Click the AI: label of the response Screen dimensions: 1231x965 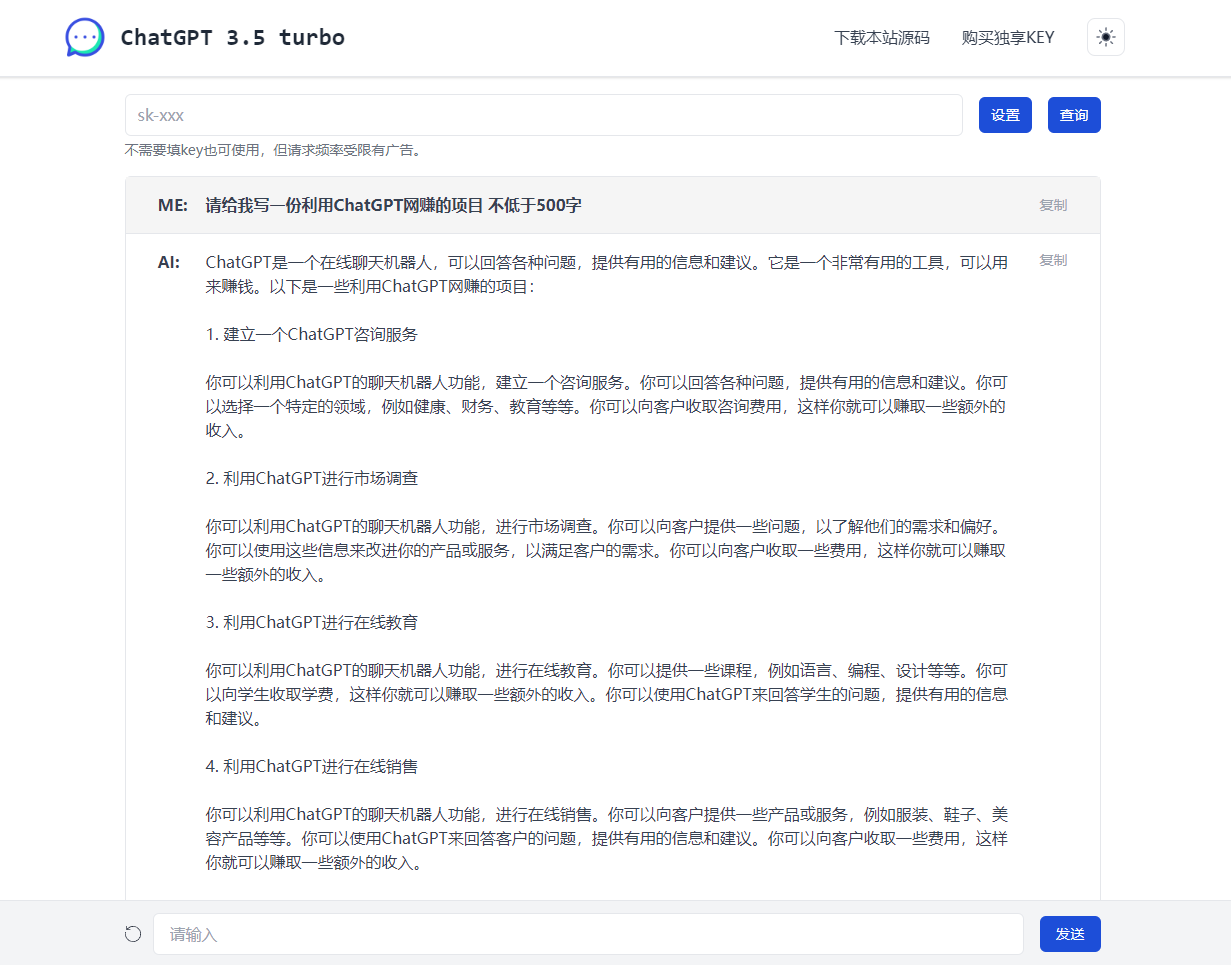[169, 263]
